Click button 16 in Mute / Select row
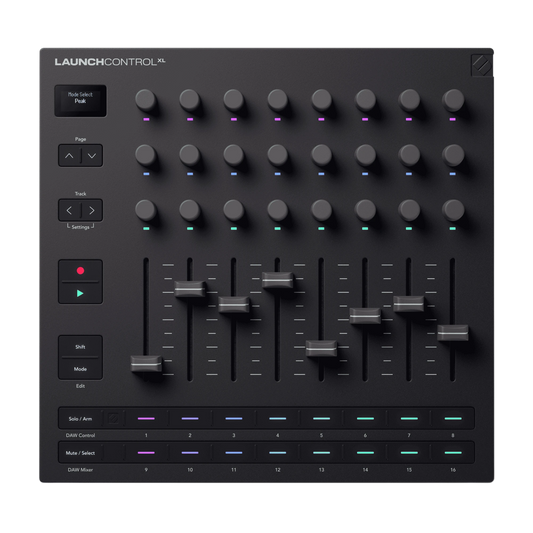 (x=453, y=453)
